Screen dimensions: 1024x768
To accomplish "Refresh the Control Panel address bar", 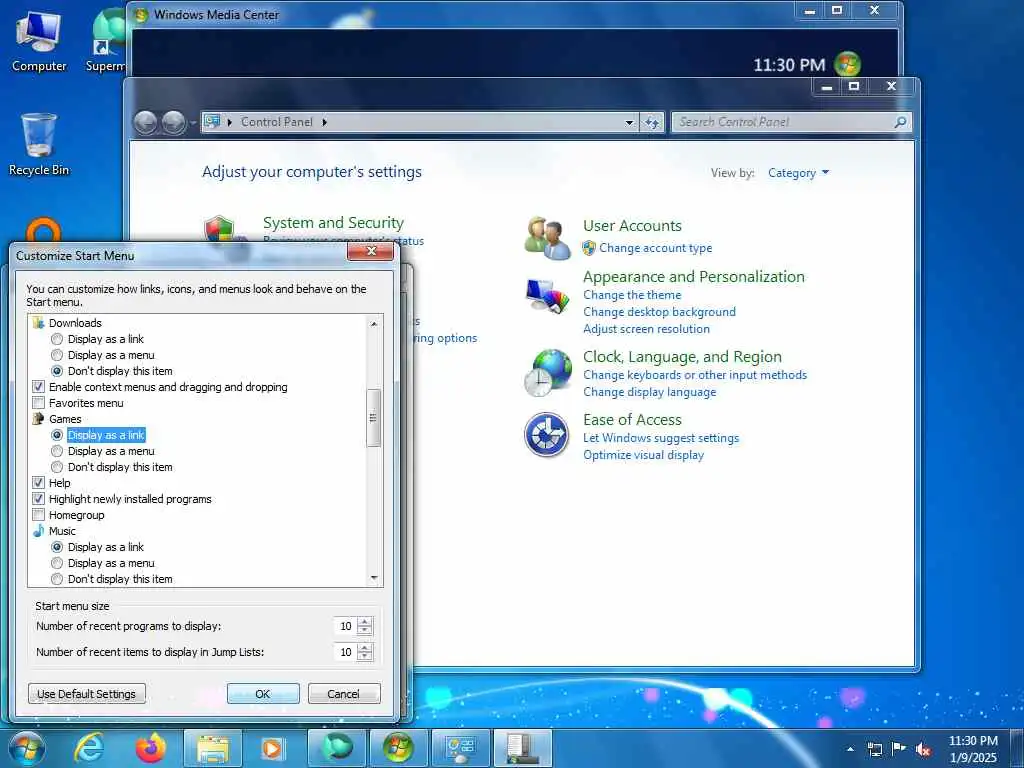I will (x=652, y=122).
